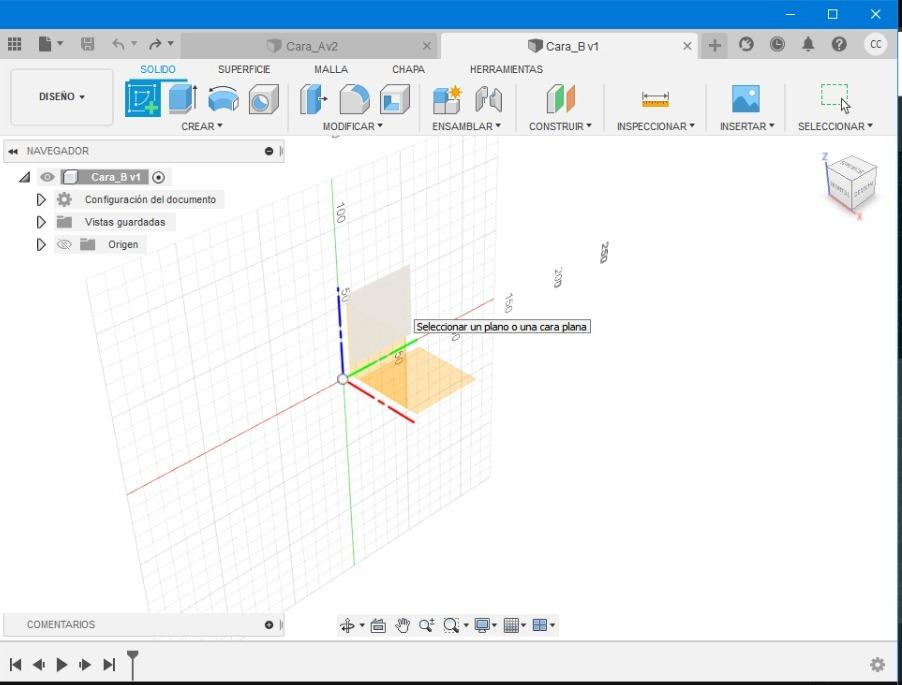This screenshot has height=685, width=902.
Task: Select the Extrude tool
Action: point(184,99)
